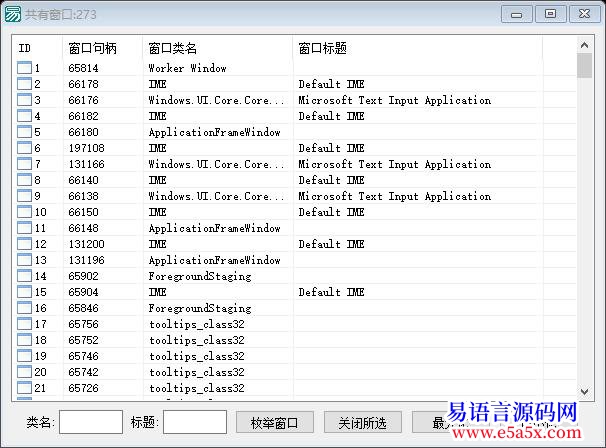Click the window icon of row 19

24,356
